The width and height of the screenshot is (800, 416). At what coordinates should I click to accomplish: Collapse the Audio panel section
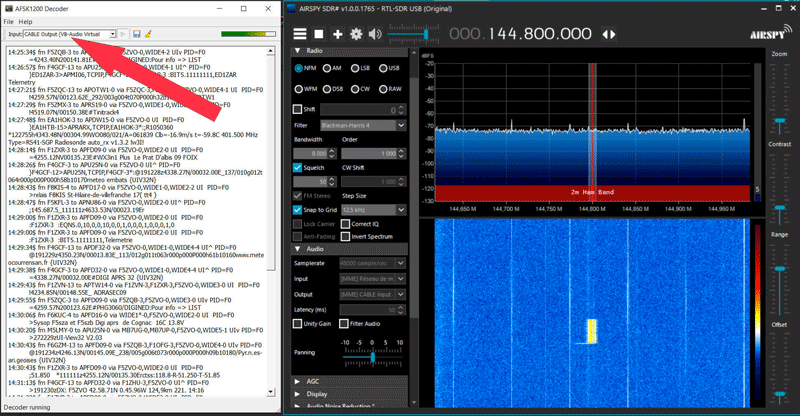tap(297, 249)
